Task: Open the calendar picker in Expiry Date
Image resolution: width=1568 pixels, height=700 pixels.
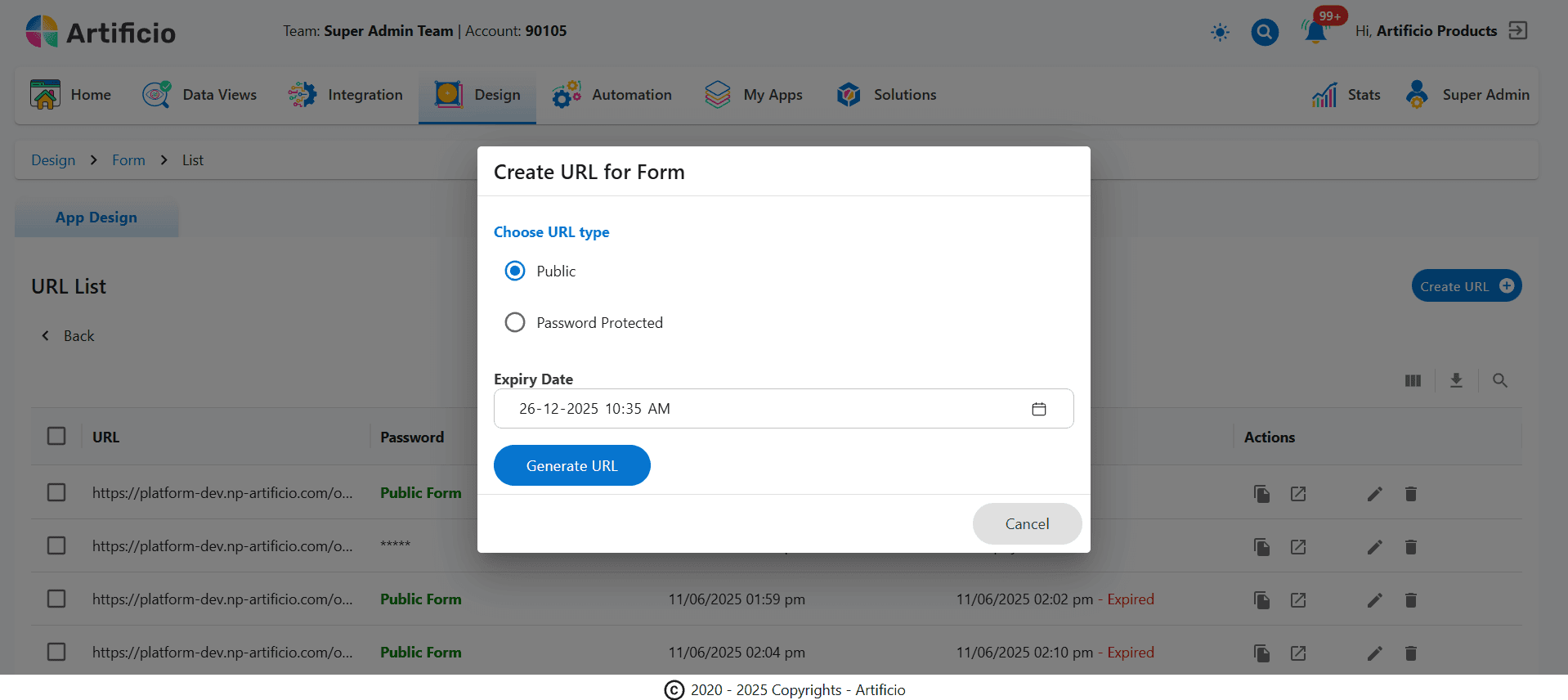Action: (x=1039, y=409)
